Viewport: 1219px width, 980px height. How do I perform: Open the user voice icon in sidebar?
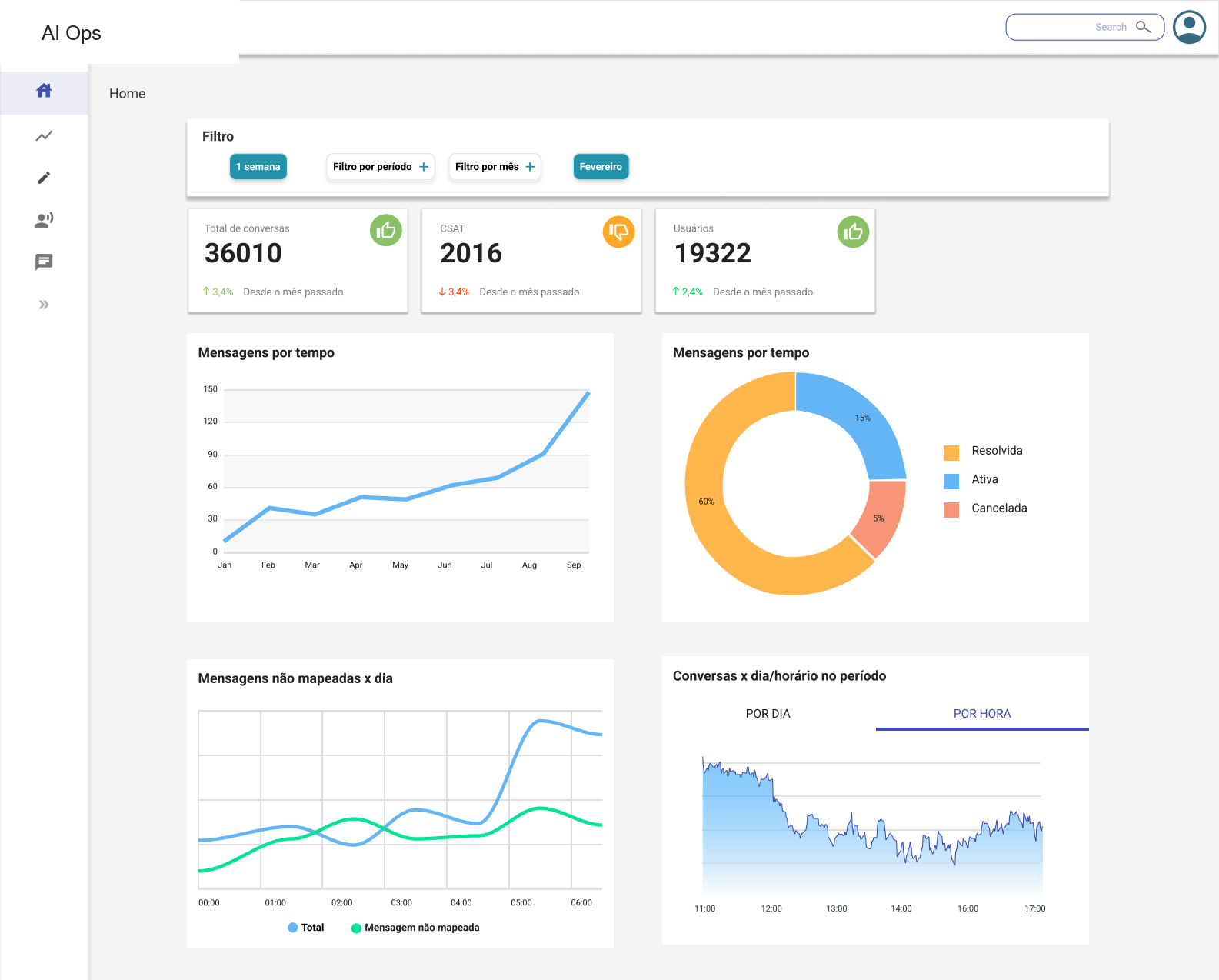(44, 220)
